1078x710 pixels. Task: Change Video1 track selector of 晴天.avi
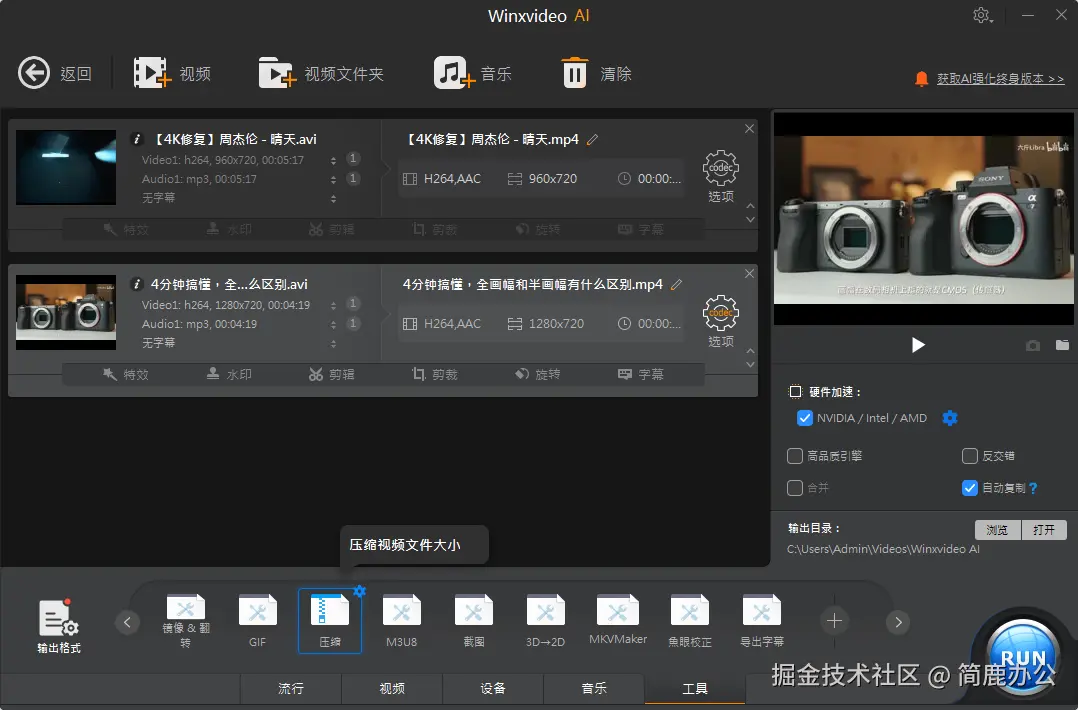pyautogui.click(x=333, y=160)
